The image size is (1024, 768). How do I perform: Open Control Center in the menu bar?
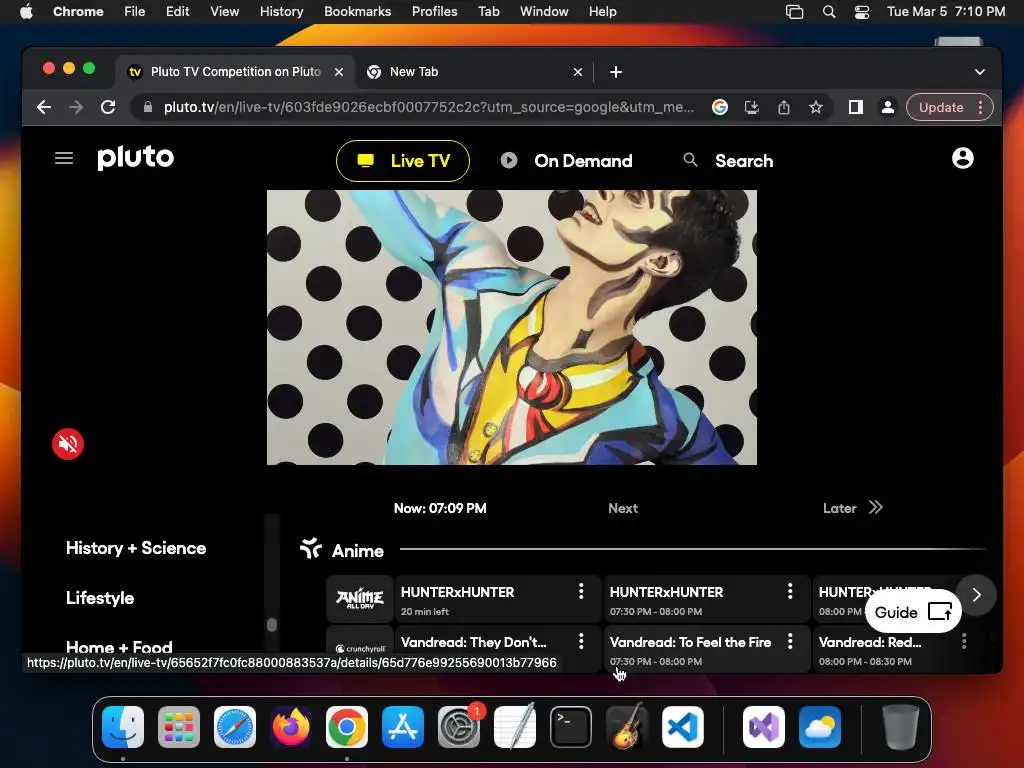tap(862, 11)
